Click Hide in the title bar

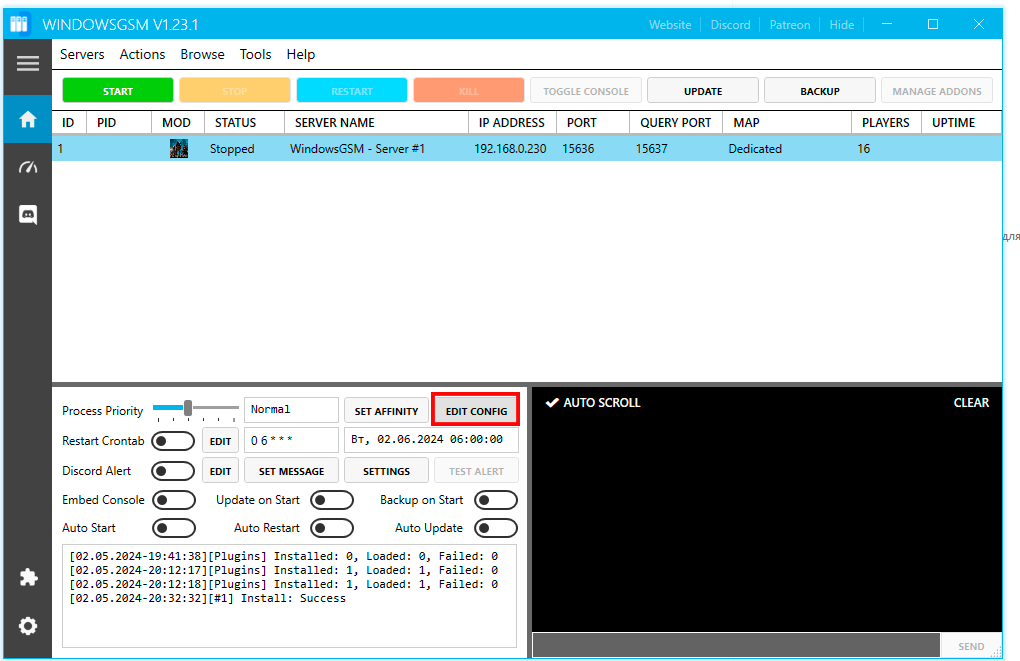[841, 25]
